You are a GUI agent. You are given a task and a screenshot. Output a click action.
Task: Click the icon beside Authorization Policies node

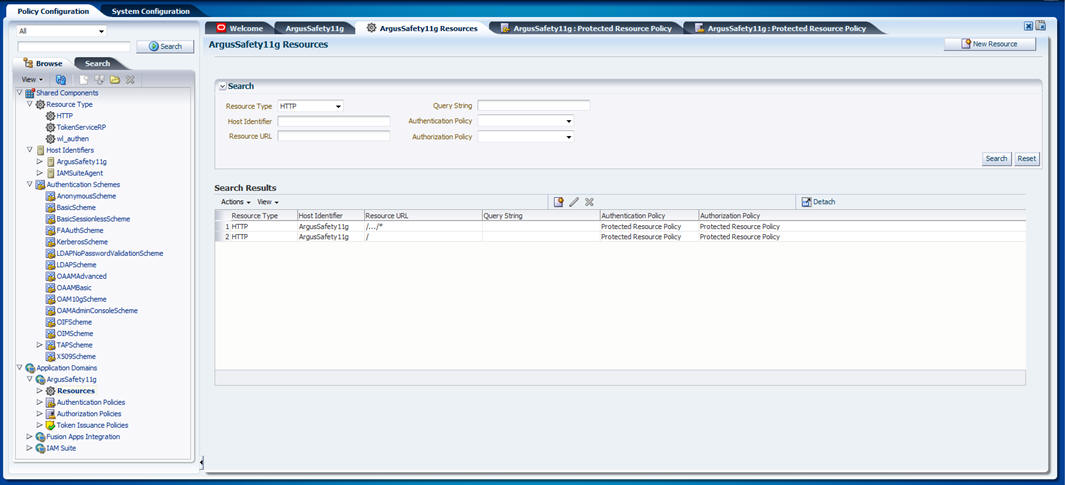click(50, 414)
